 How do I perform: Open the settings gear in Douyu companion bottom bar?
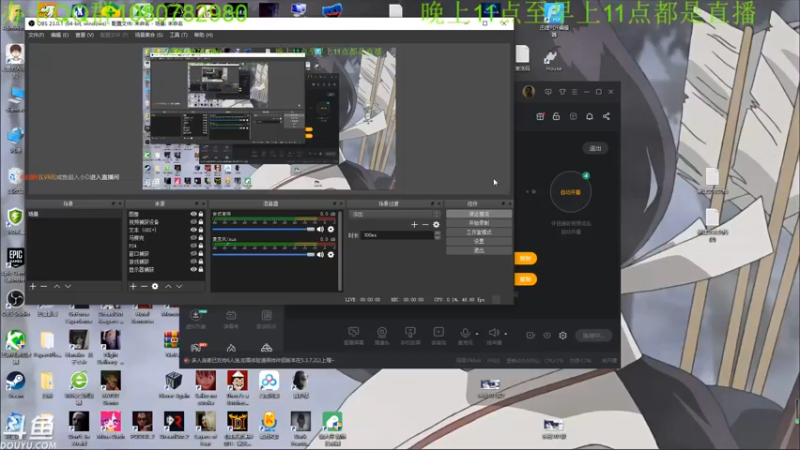563,335
